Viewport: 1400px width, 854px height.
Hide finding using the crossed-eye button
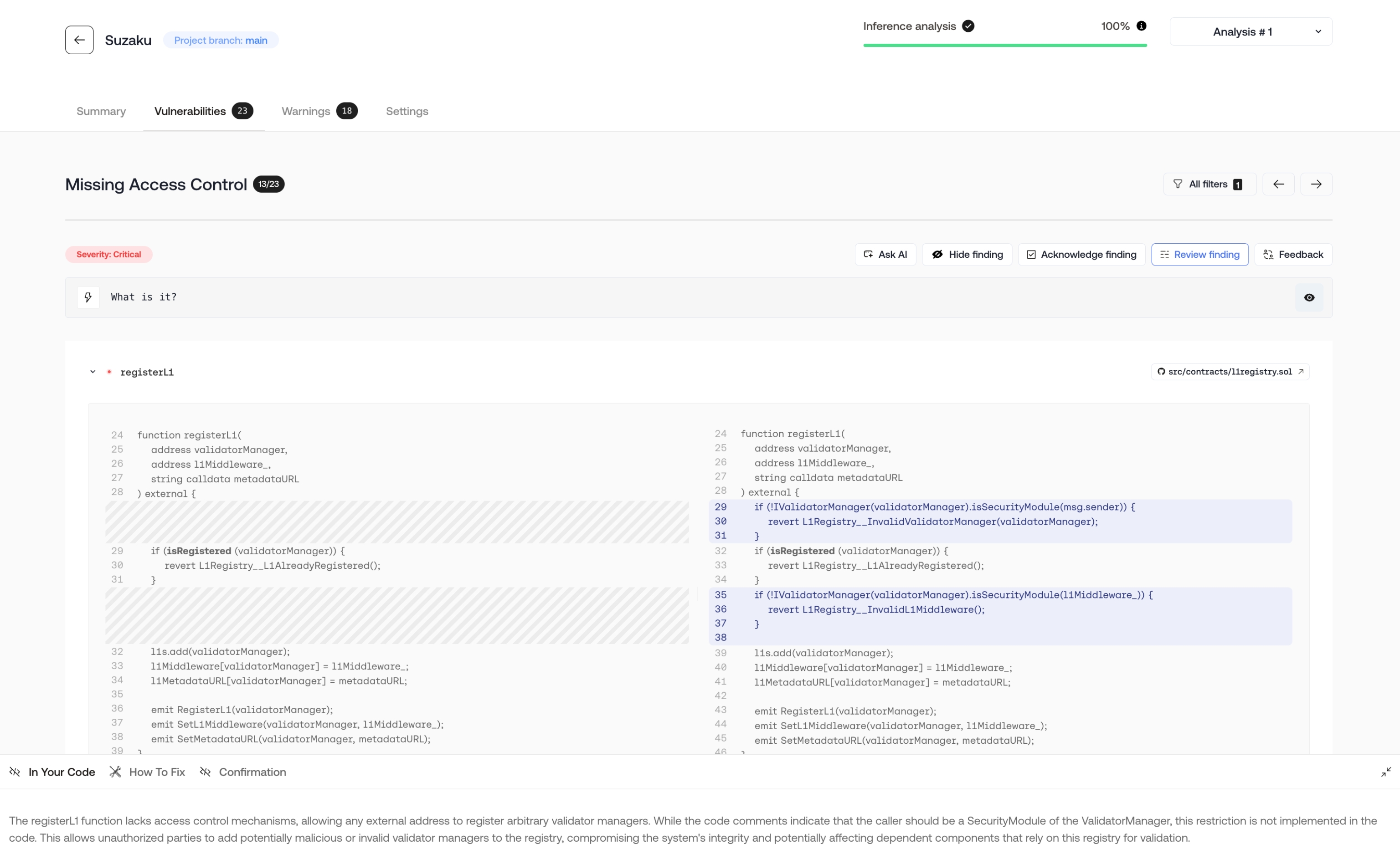tap(967, 255)
